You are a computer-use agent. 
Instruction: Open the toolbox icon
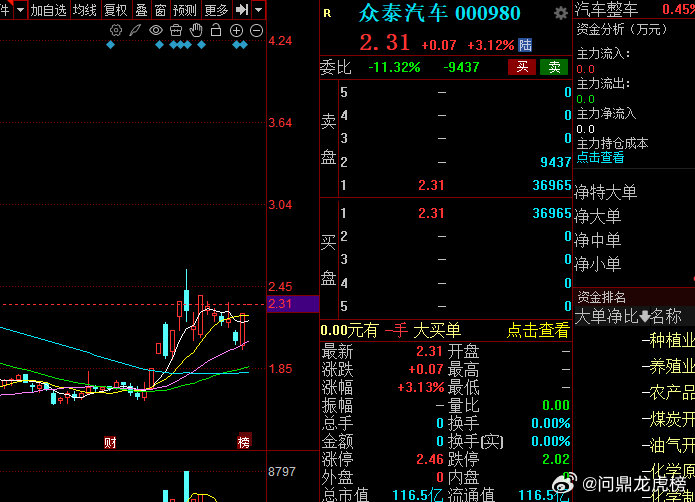coord(176,30)
